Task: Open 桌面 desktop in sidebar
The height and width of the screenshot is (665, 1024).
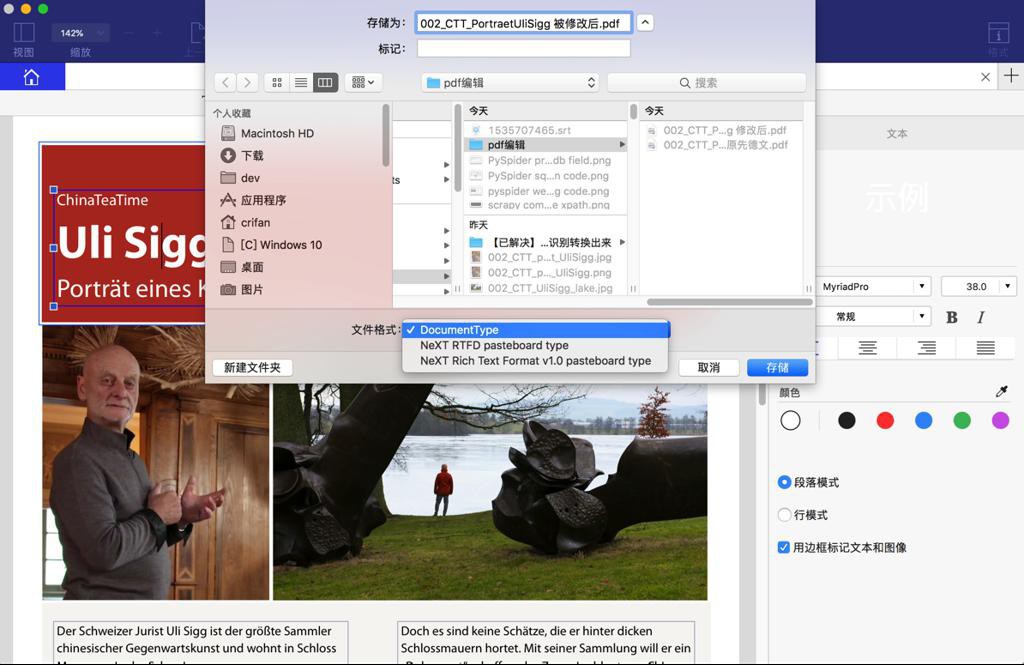Action: pos(251,267)
